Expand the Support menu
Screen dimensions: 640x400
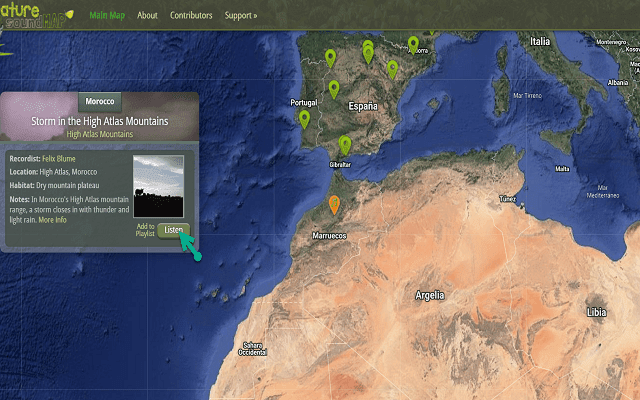(x=240, y=16)
